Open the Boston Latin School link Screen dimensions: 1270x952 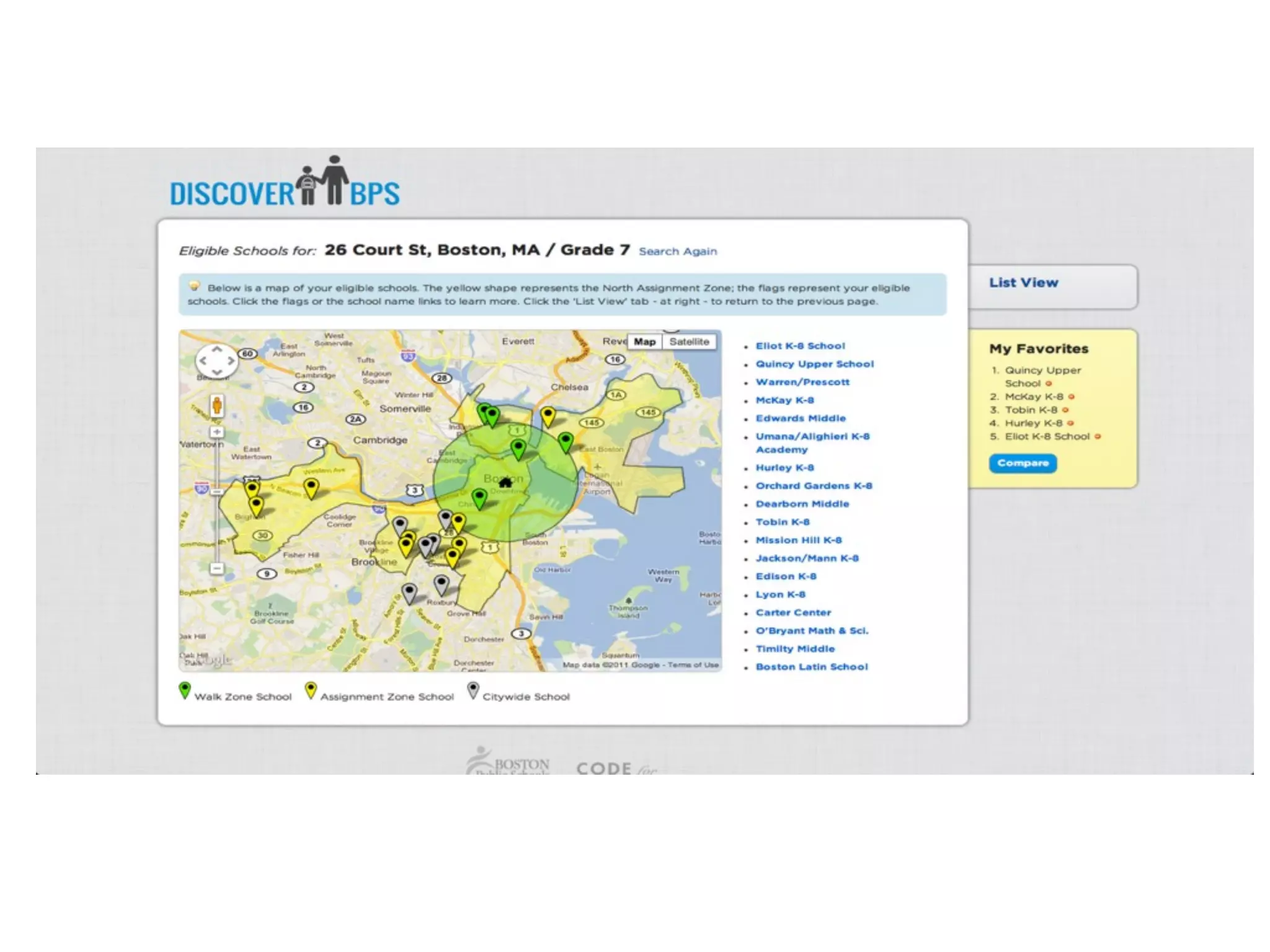[811, 667]
